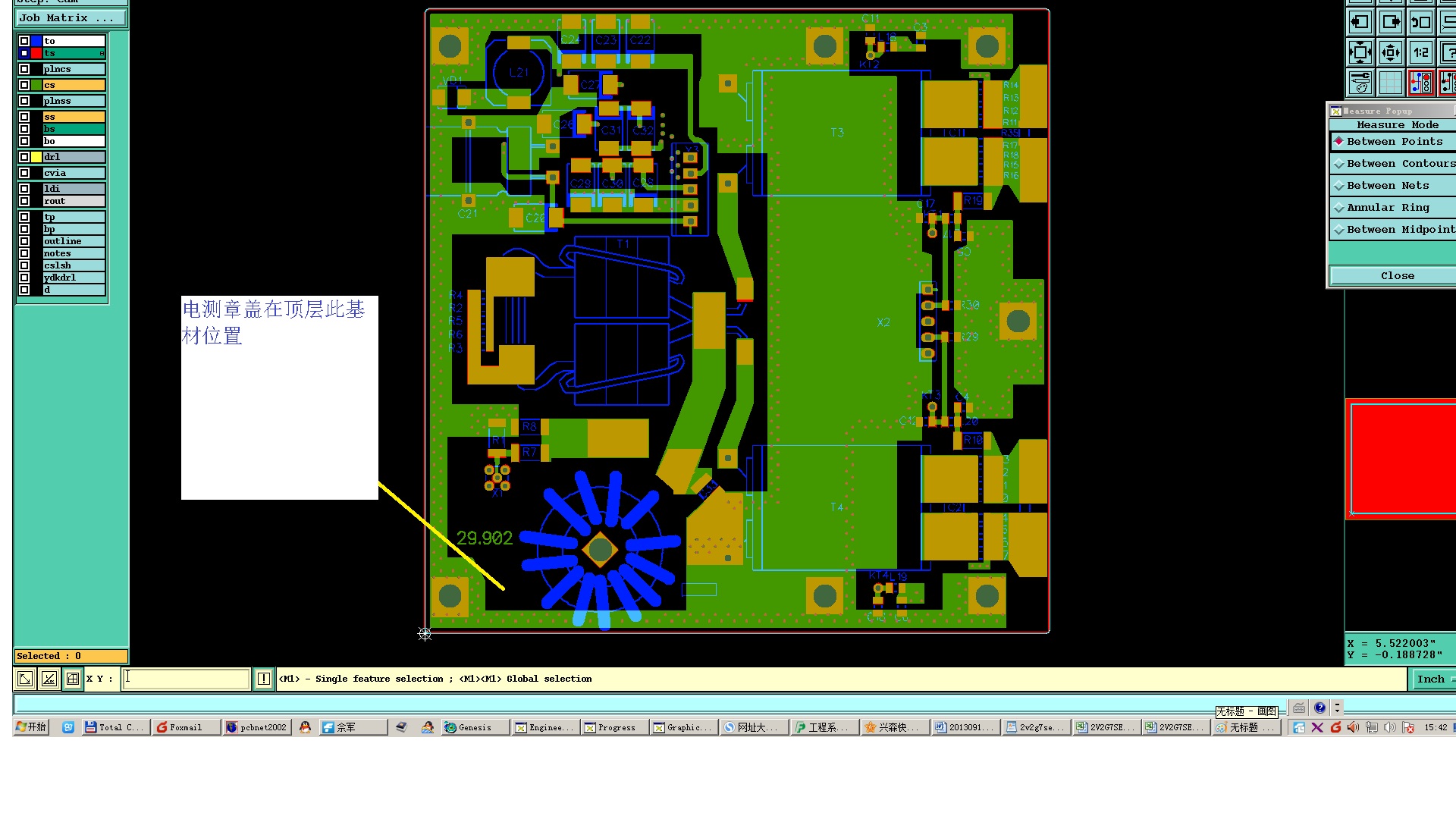The width and height of the screenshot is (1456, 819).
Task: Click the X Y coordinate input field
Action: tap(186, 679)
